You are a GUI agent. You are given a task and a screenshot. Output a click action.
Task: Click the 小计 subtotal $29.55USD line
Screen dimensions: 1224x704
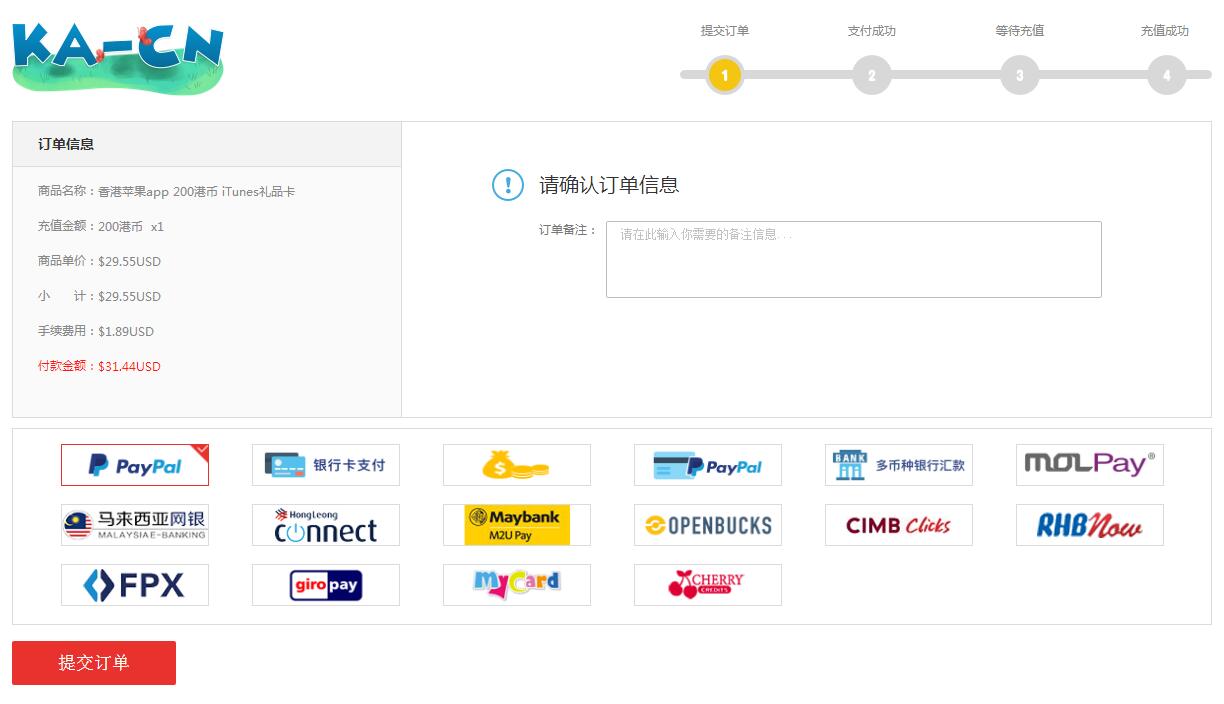pos(99,297)
